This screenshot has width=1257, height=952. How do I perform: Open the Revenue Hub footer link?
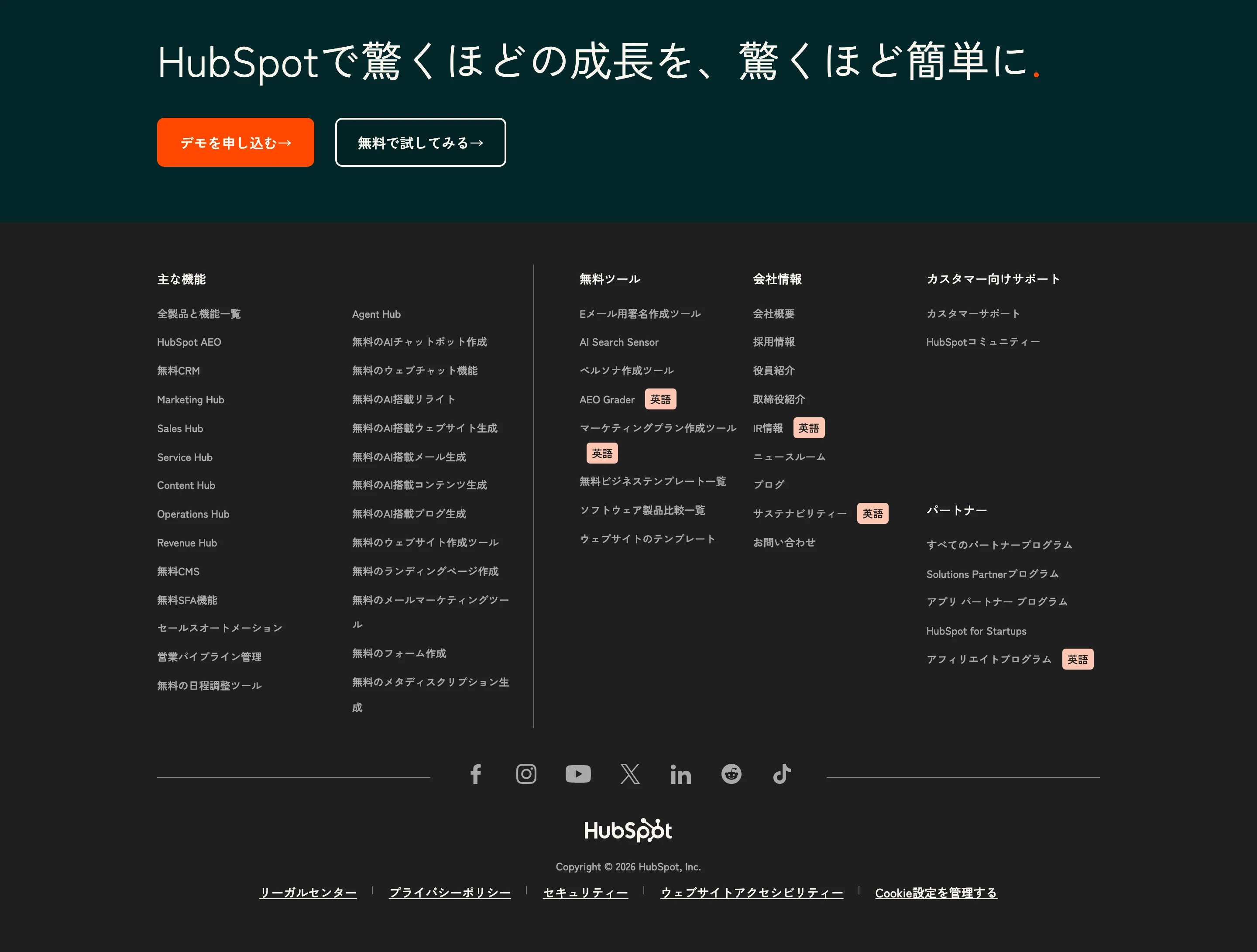pyautogui.click(x=187, y=543)
